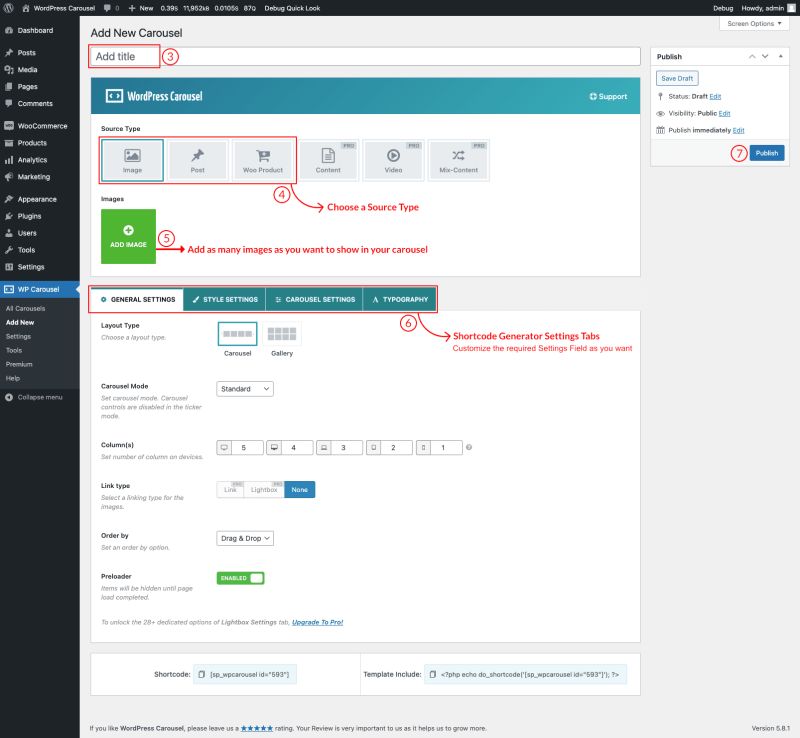Click the green Add Image button
The image size is (800, 738).
click(128, 238)
